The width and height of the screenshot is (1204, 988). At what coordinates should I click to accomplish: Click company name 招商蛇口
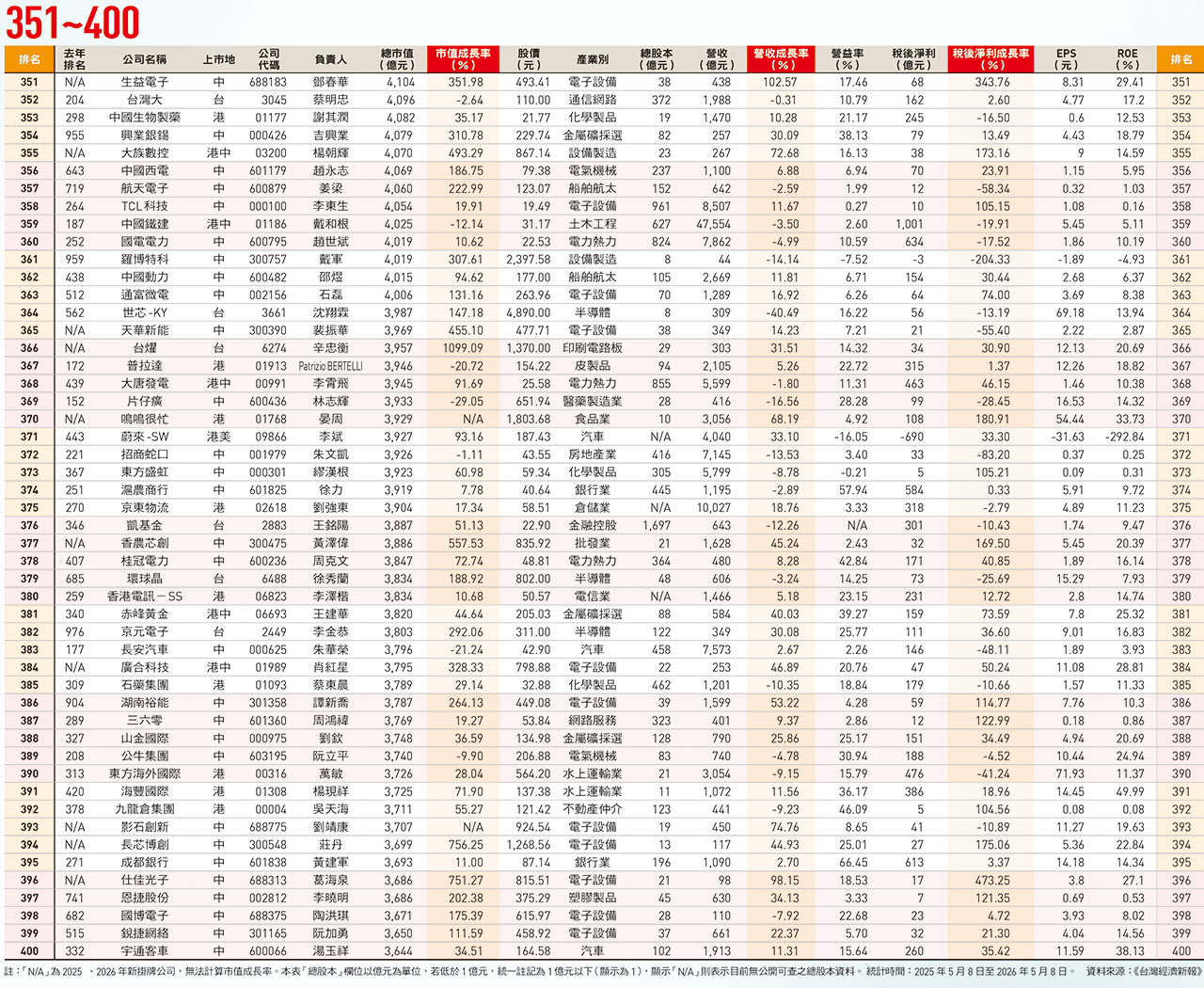coord(145,454)
